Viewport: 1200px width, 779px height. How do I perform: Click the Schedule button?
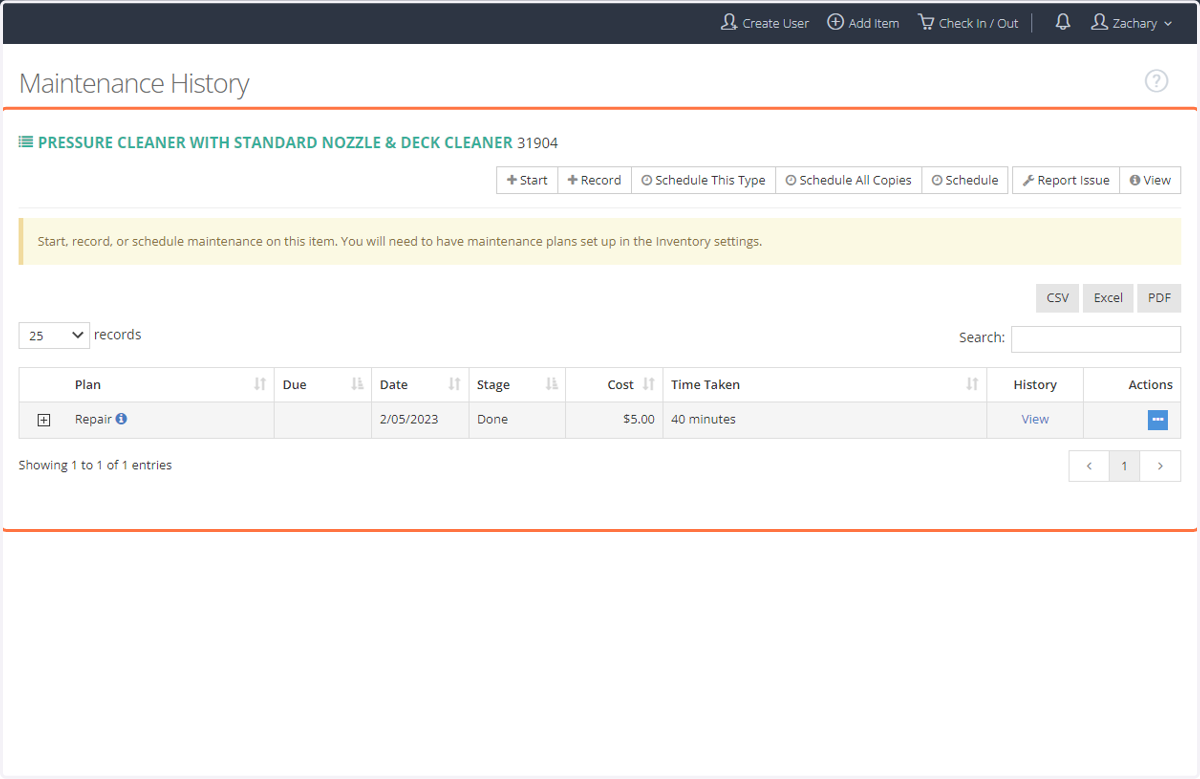[x=964, y=180]
